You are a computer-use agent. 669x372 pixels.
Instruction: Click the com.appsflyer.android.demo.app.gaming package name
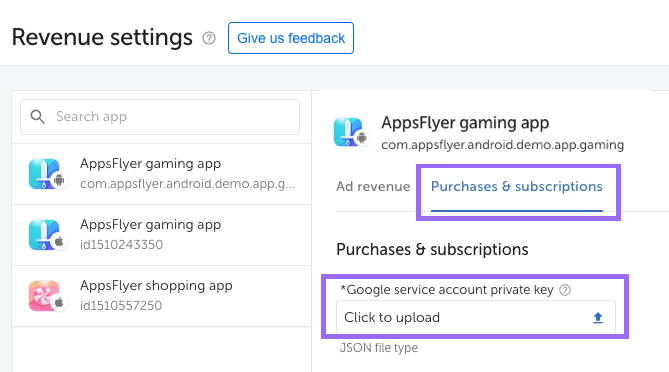pyautogui.click(x=503, y=145)
